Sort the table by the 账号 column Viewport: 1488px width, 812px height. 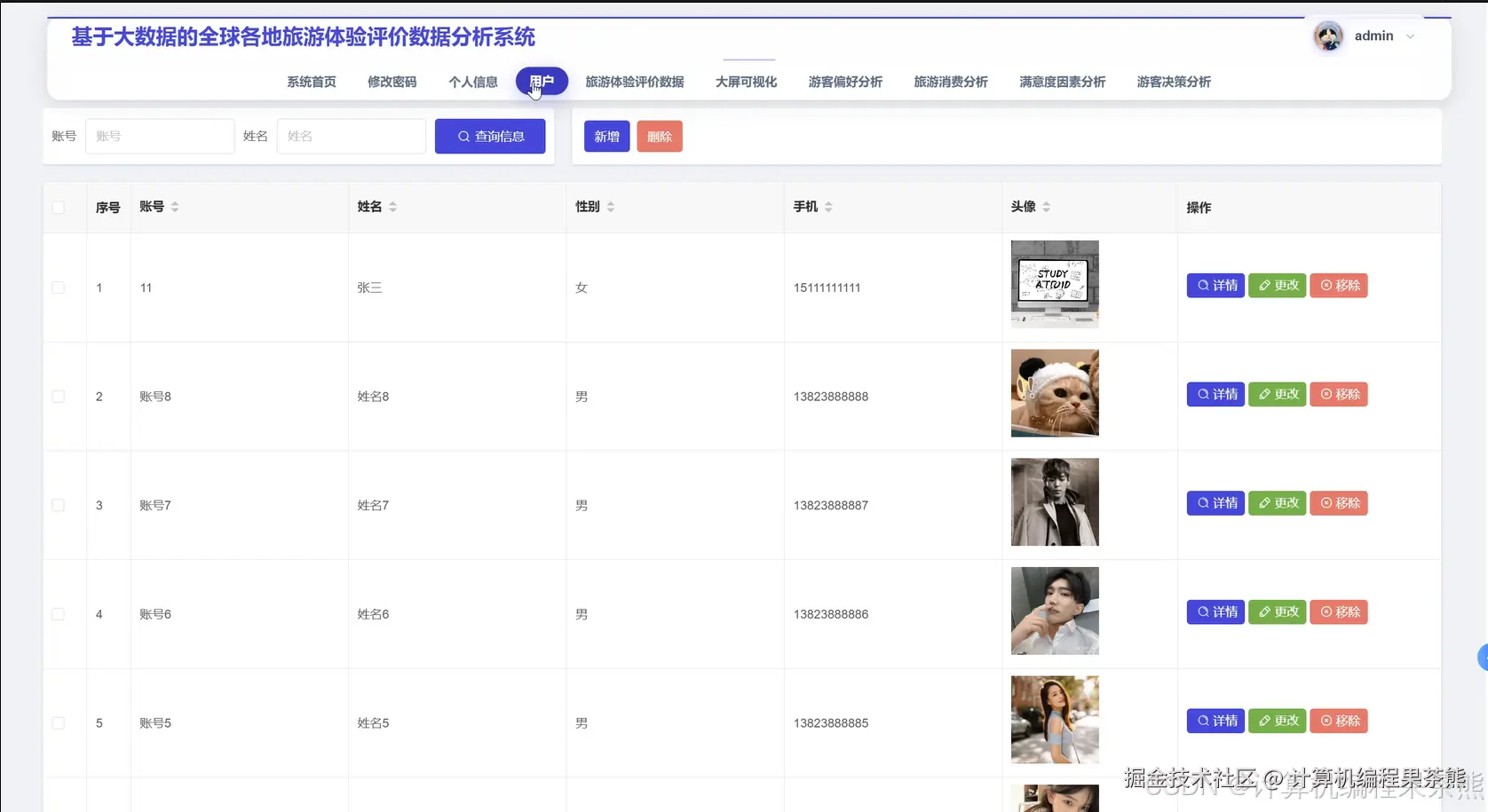174,207
